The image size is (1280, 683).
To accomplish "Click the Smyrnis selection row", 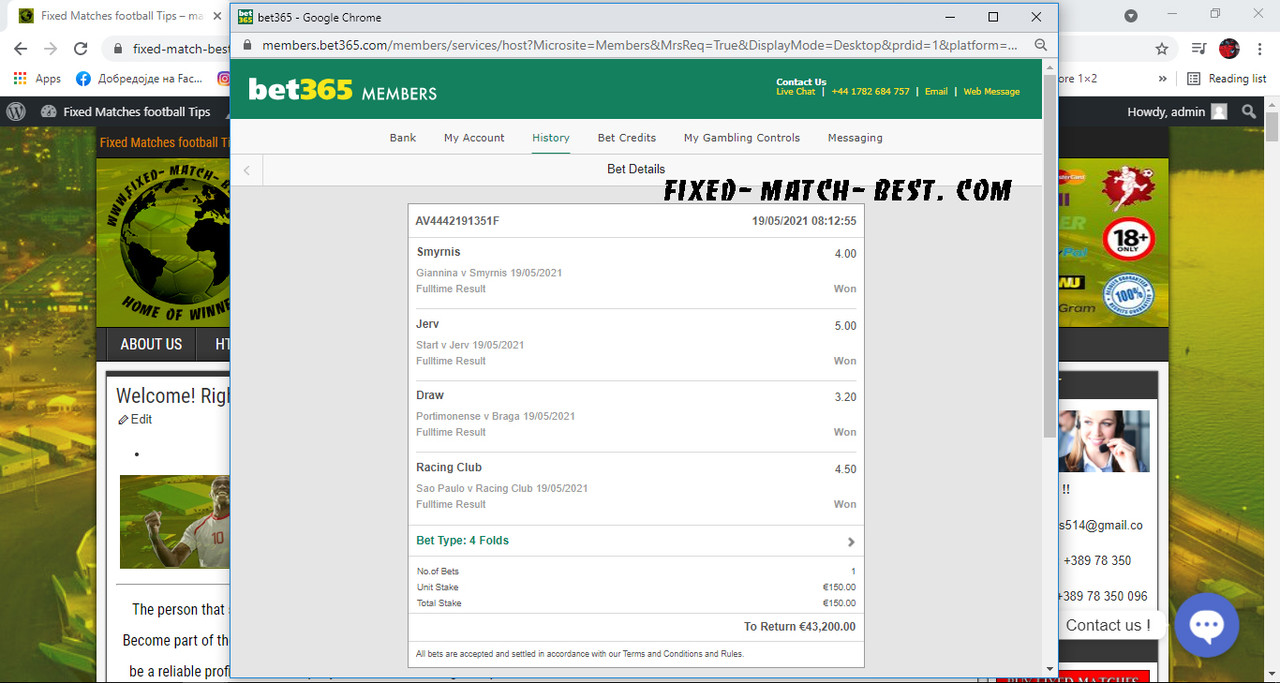I will (636, 272).
